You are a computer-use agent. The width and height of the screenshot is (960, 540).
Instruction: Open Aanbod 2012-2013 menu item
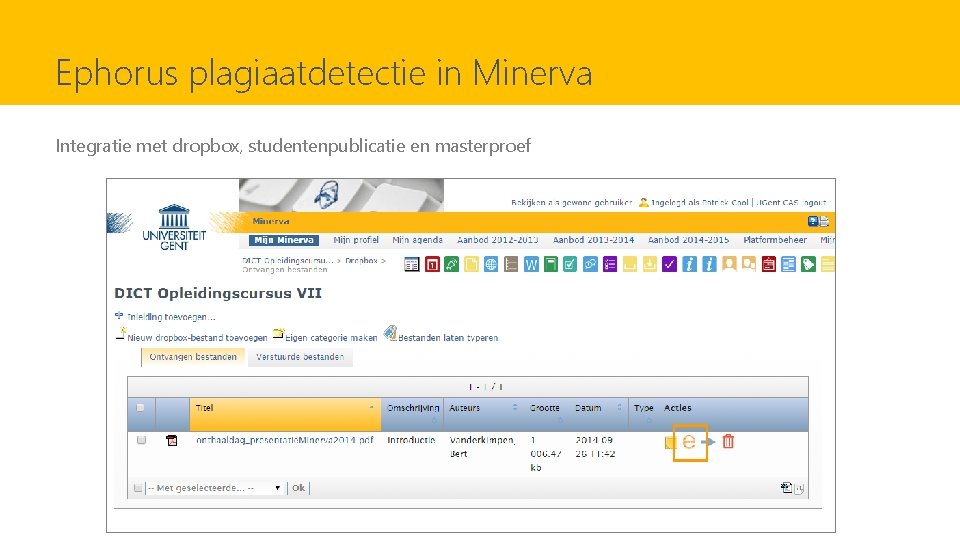(x=498, y=240)
